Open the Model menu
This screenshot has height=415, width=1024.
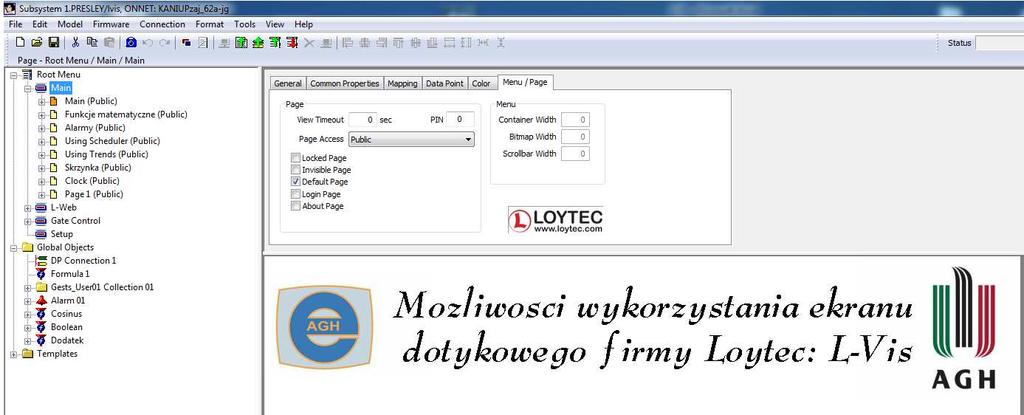(70, 24)
